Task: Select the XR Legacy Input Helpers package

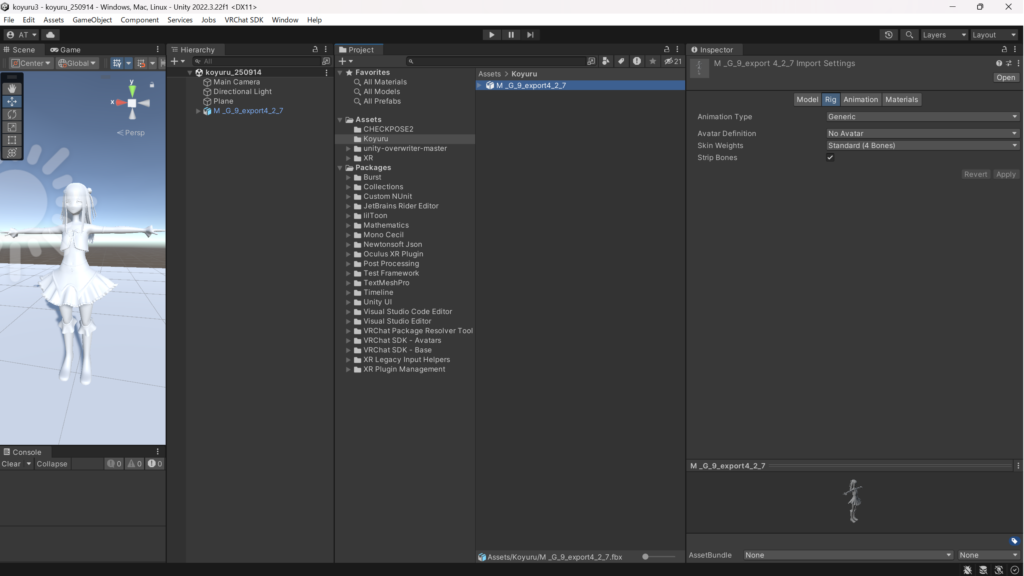Action: pos(406,360)
